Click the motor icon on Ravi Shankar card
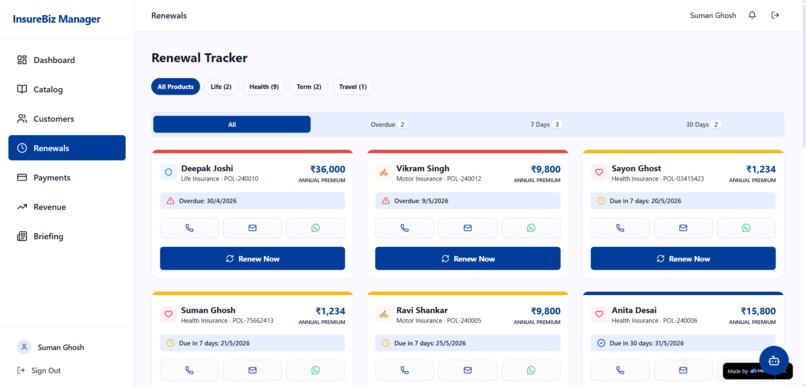 [x=383, y=315]
